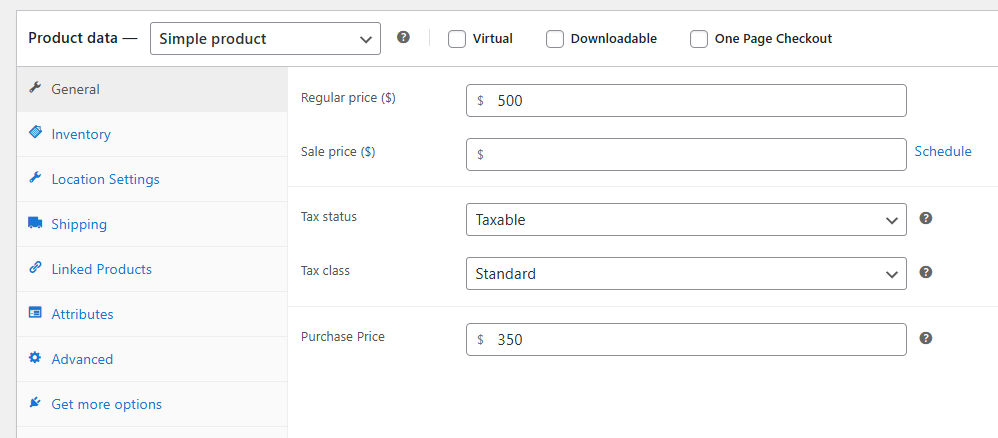Check the One Page Checkout option
This screenshot has height=438, width=998.
[x=699, y=39]
